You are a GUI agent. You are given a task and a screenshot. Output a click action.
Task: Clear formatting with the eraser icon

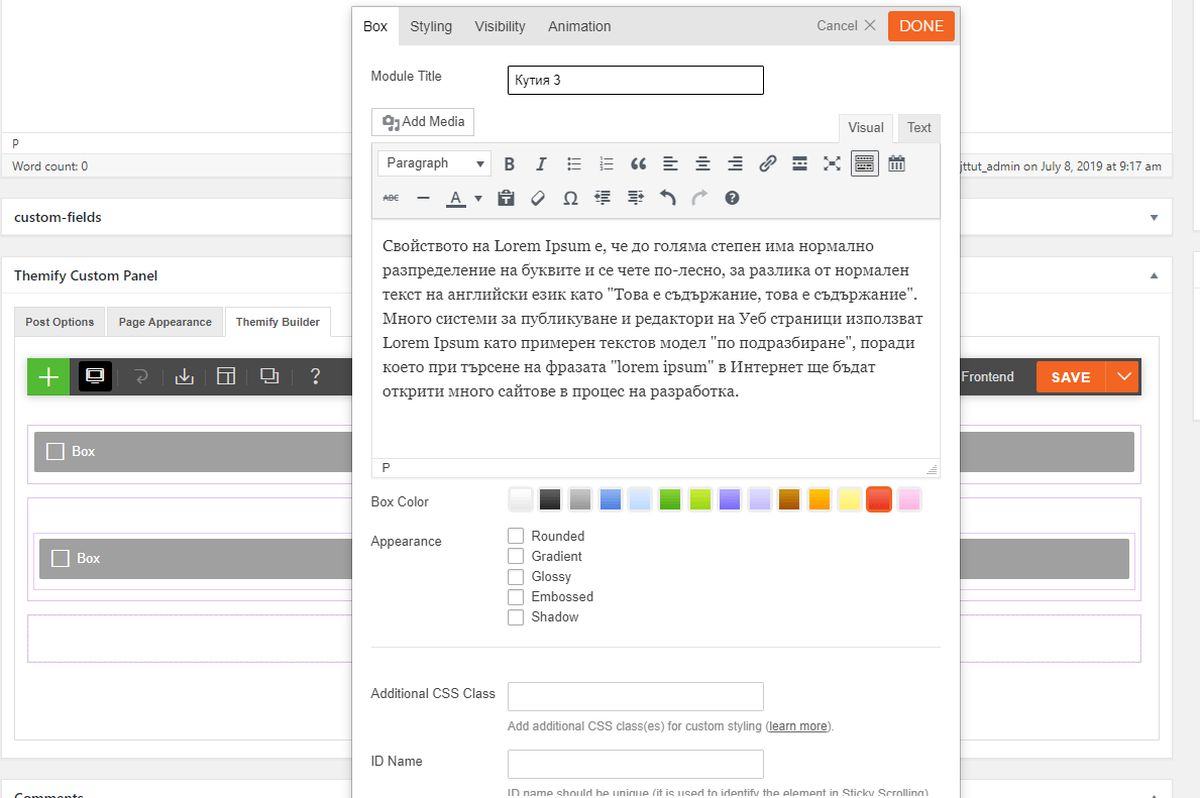click(538, 198)
